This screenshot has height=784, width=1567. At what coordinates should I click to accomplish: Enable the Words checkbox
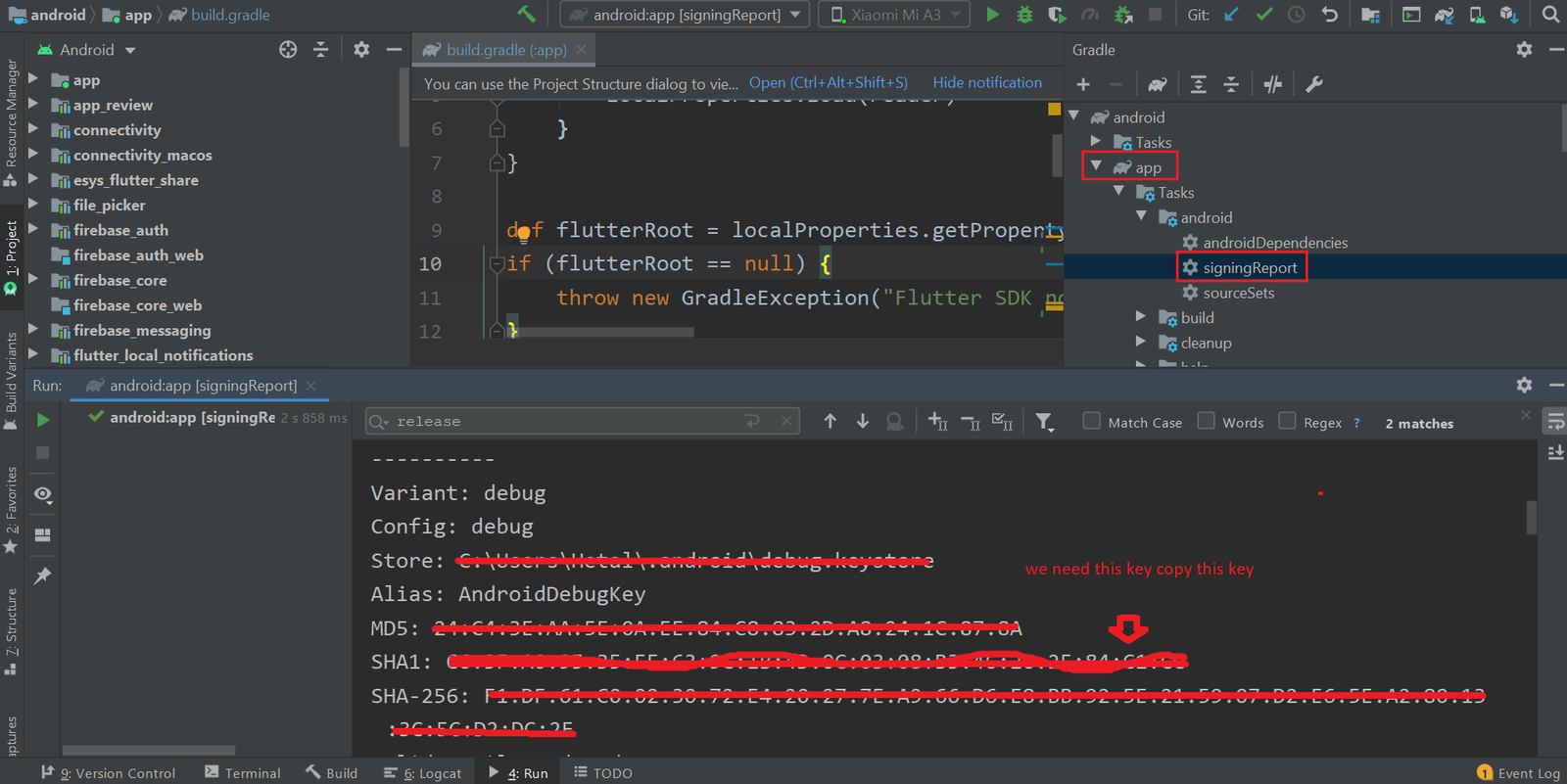click(x=1206, y=421)
